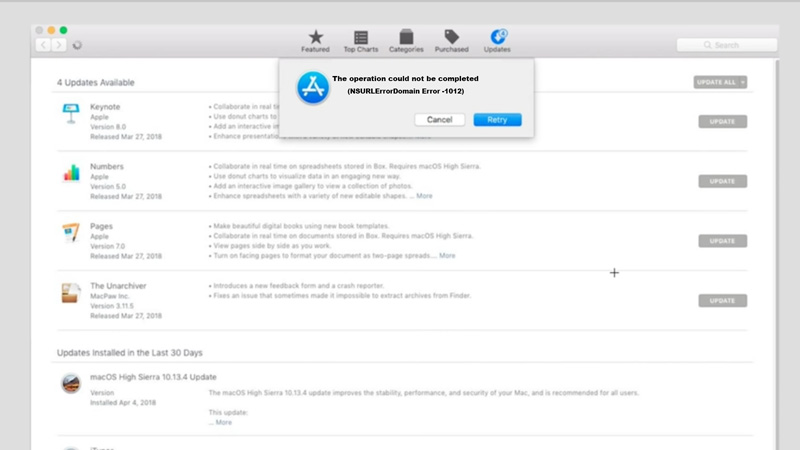Click the forward navigation arrow
Viewport: 800px width, 450px height.
[59, 45]
